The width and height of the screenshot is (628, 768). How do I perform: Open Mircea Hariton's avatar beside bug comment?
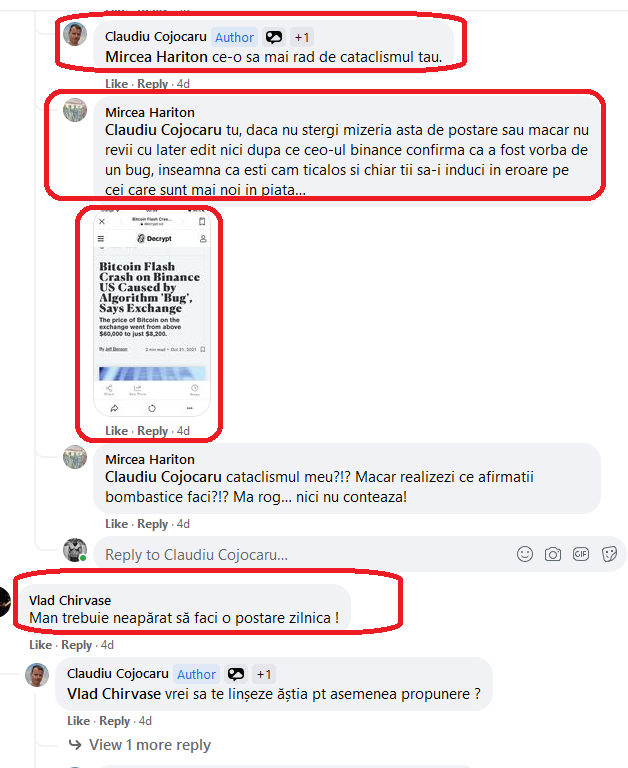(75, 110)
